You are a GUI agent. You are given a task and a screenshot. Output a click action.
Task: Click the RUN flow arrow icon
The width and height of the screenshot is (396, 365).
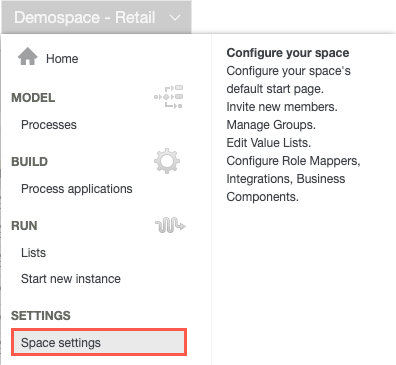pos(170,225)
